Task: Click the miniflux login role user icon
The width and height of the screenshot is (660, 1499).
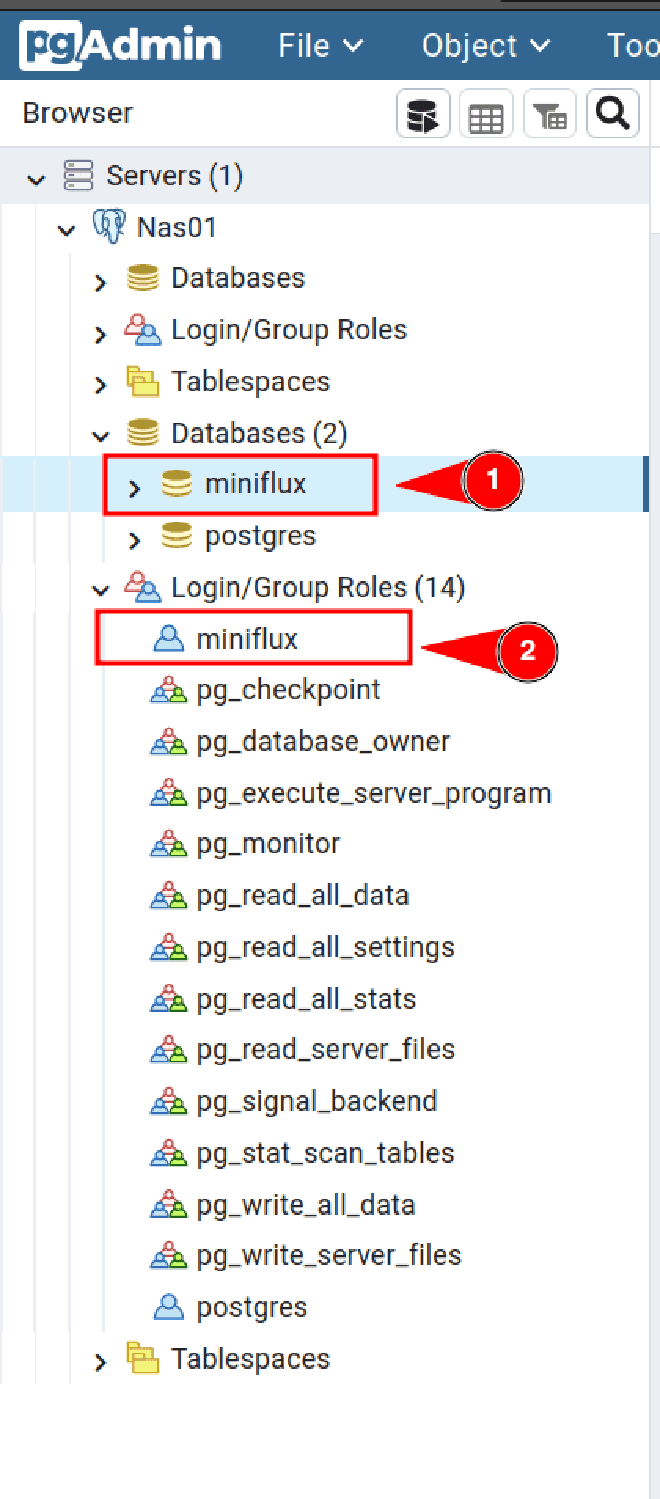Action: pyautogui.click(x=168, y=638)
